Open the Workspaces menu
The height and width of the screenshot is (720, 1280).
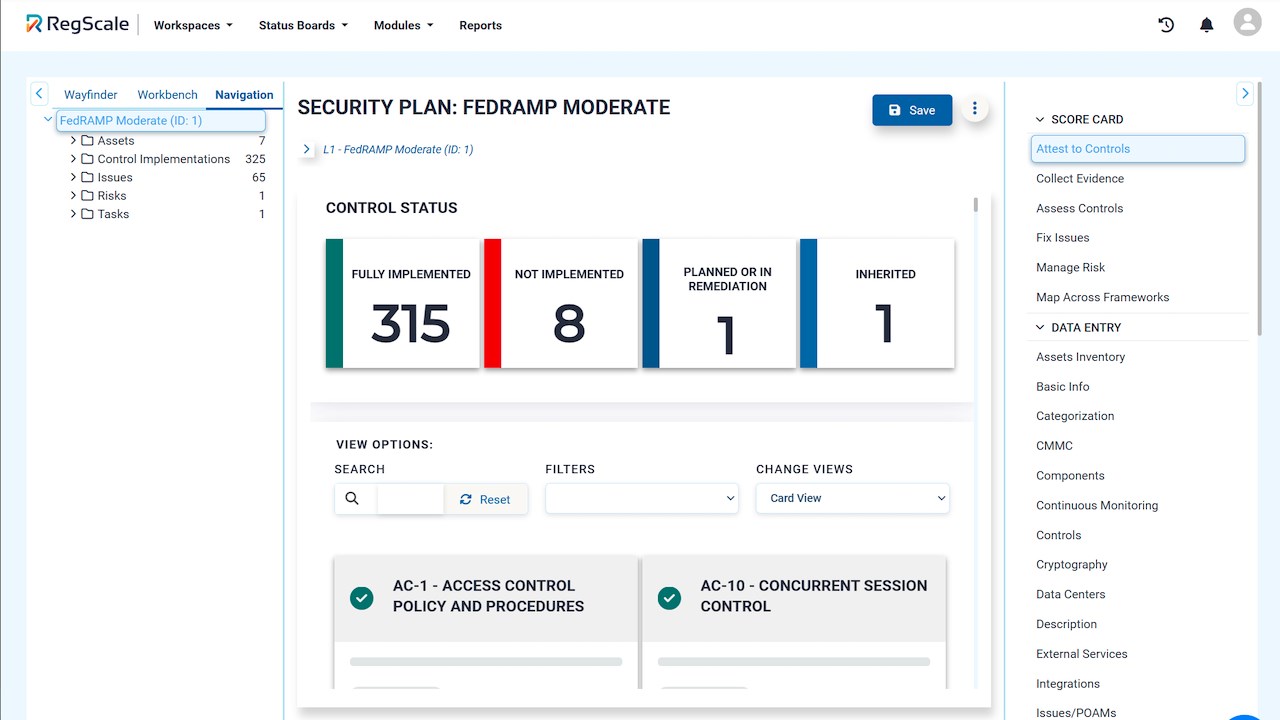tap(193, 25)
